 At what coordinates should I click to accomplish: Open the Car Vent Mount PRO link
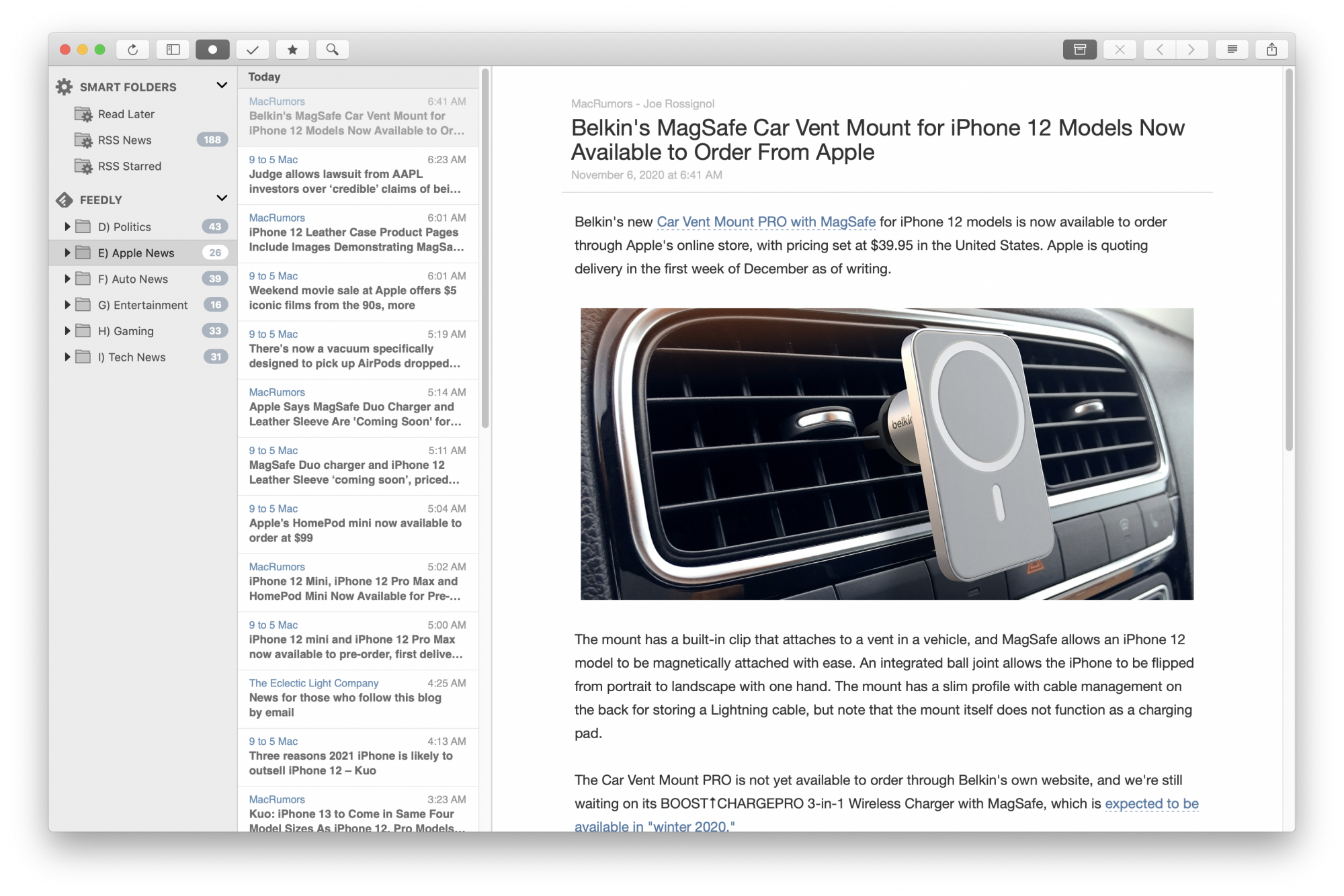point(765,222)
